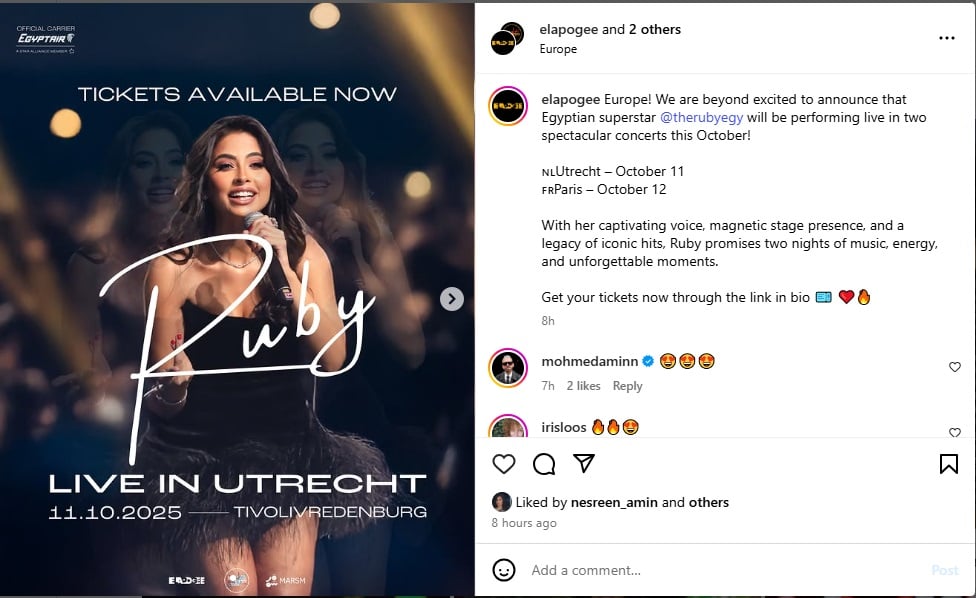
Task: Open the emoji picker smiley icon
Action: [x=504, y=570]
